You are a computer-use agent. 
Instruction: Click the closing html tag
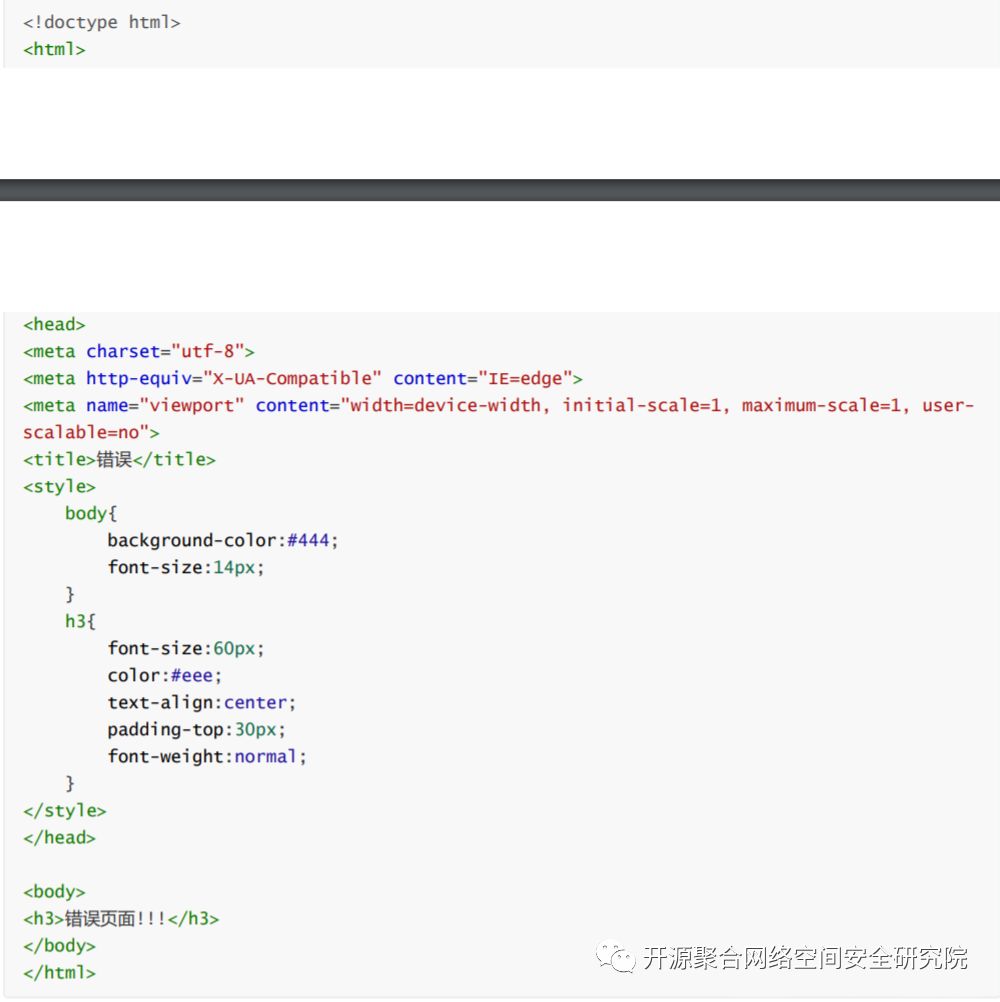[59, 972]
